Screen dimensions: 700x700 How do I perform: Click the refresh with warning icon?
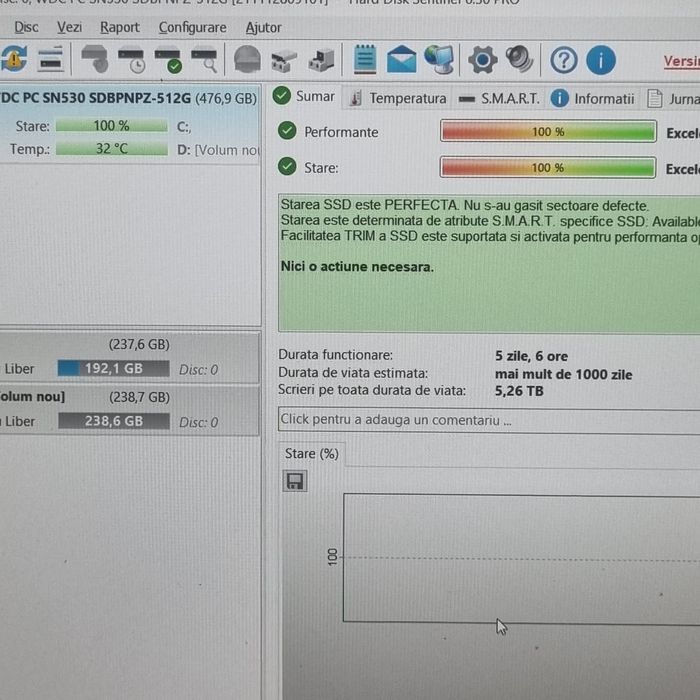tap(13, 58)
